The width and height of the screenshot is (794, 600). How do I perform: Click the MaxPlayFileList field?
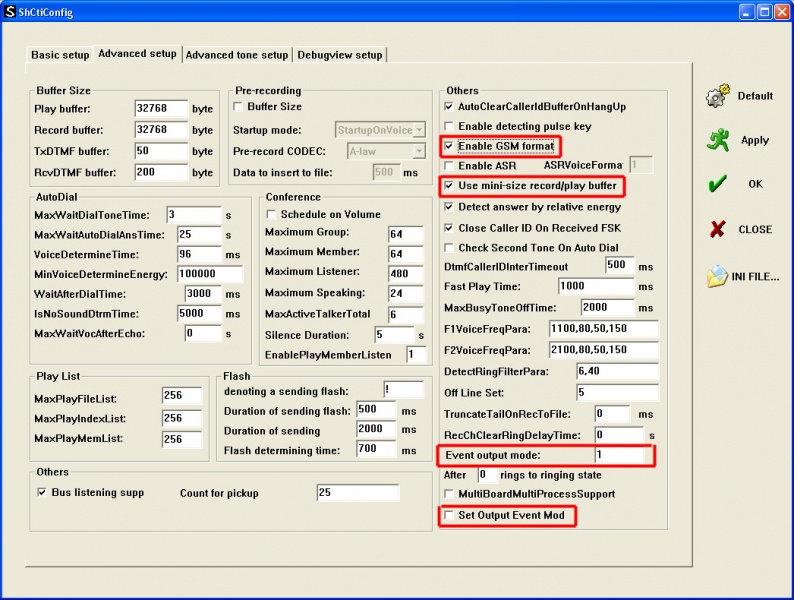(x=182, y=395)
